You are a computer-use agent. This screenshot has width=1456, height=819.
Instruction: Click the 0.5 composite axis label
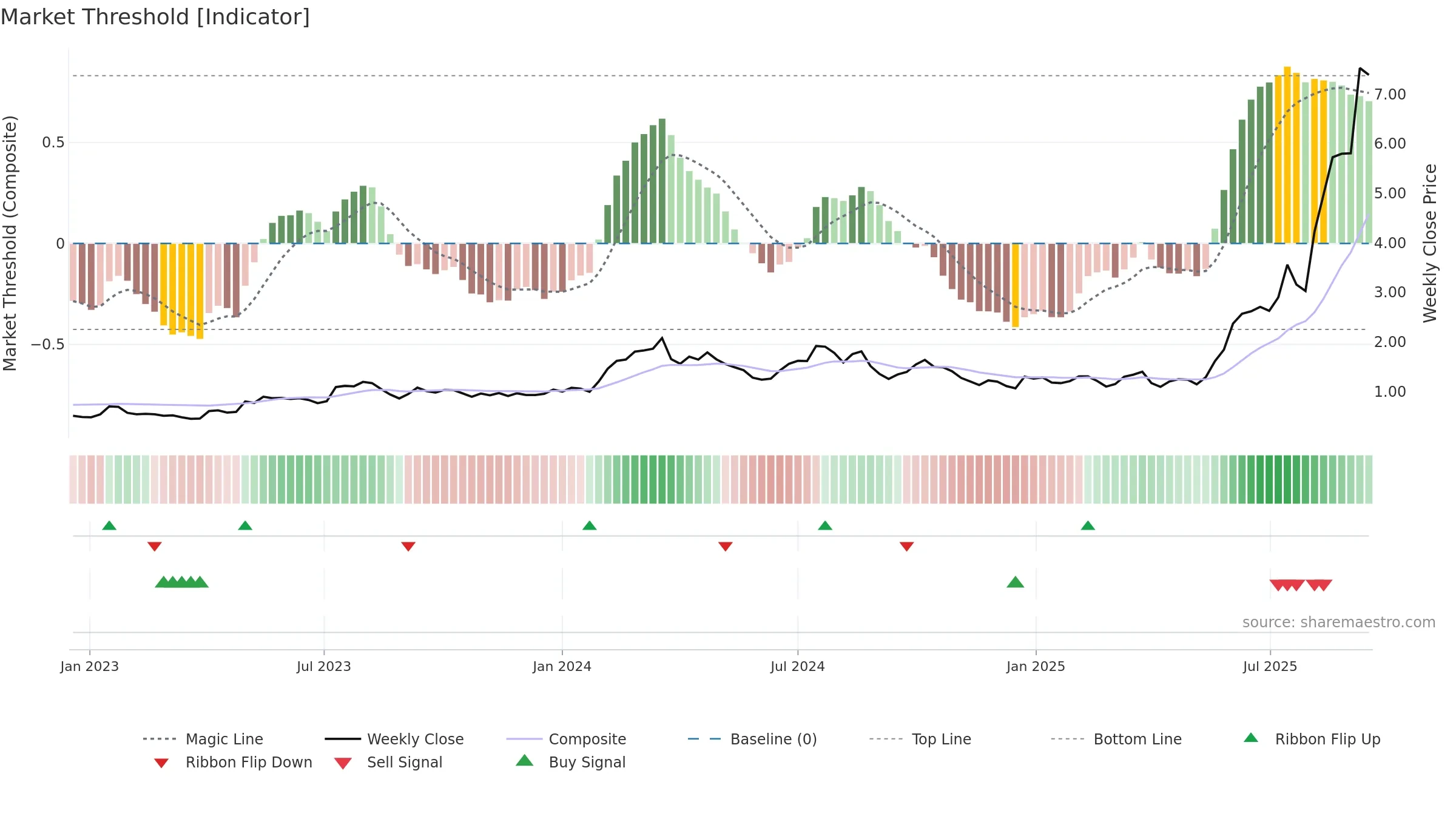tap(53, 143)
